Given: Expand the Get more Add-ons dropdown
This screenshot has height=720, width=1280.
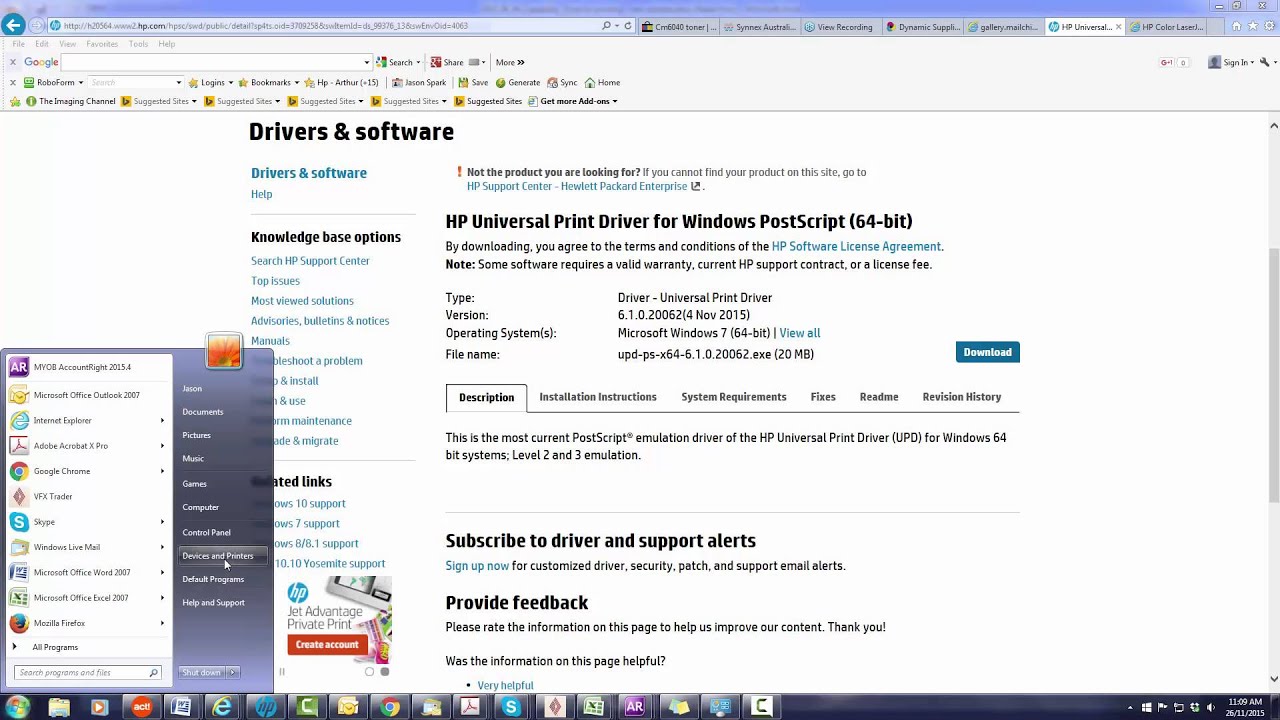Looking at the screenshot, I should [614, 101].
